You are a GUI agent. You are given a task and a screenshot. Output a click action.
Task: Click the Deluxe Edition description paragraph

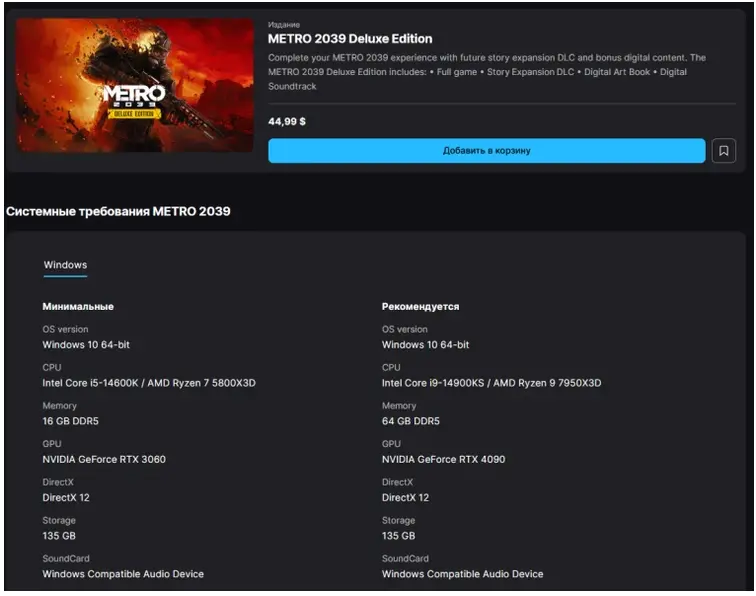[487, 72]
